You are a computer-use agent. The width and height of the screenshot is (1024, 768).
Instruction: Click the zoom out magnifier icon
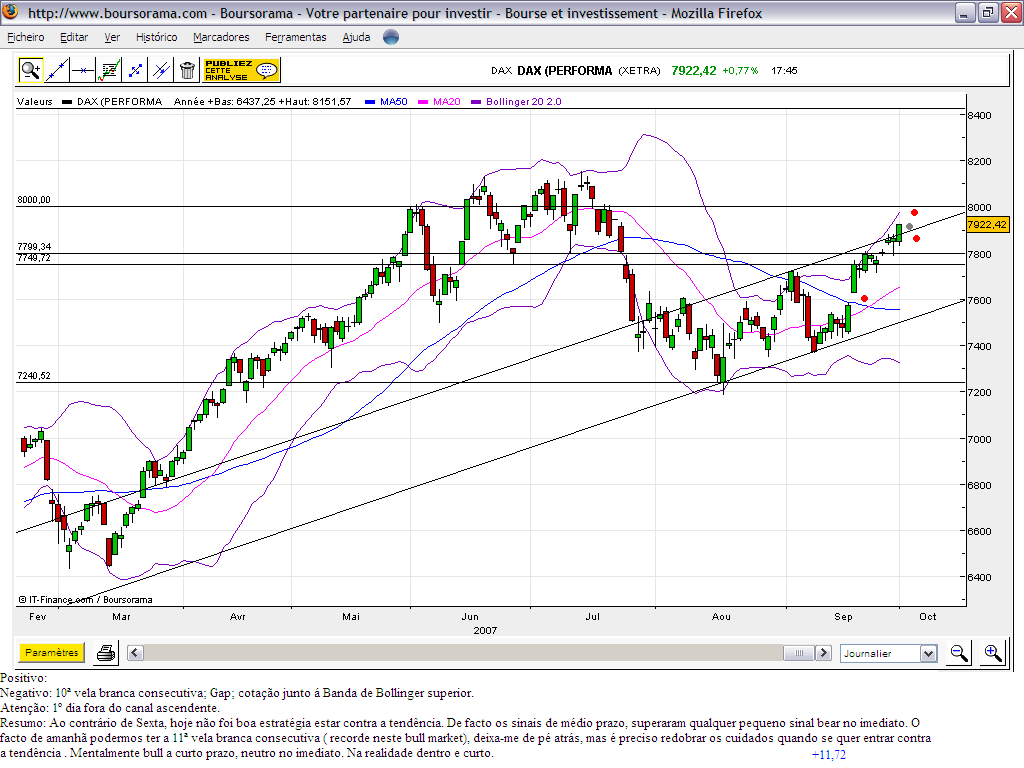click(x=959, y=653)
